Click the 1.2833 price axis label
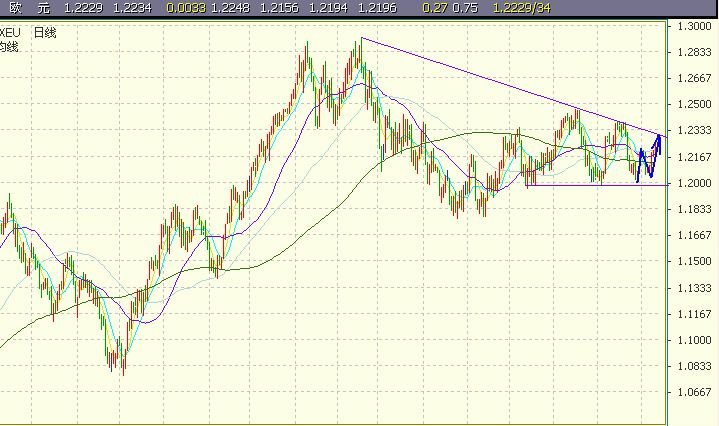This screenshot has height=426, width=719. 694,52
